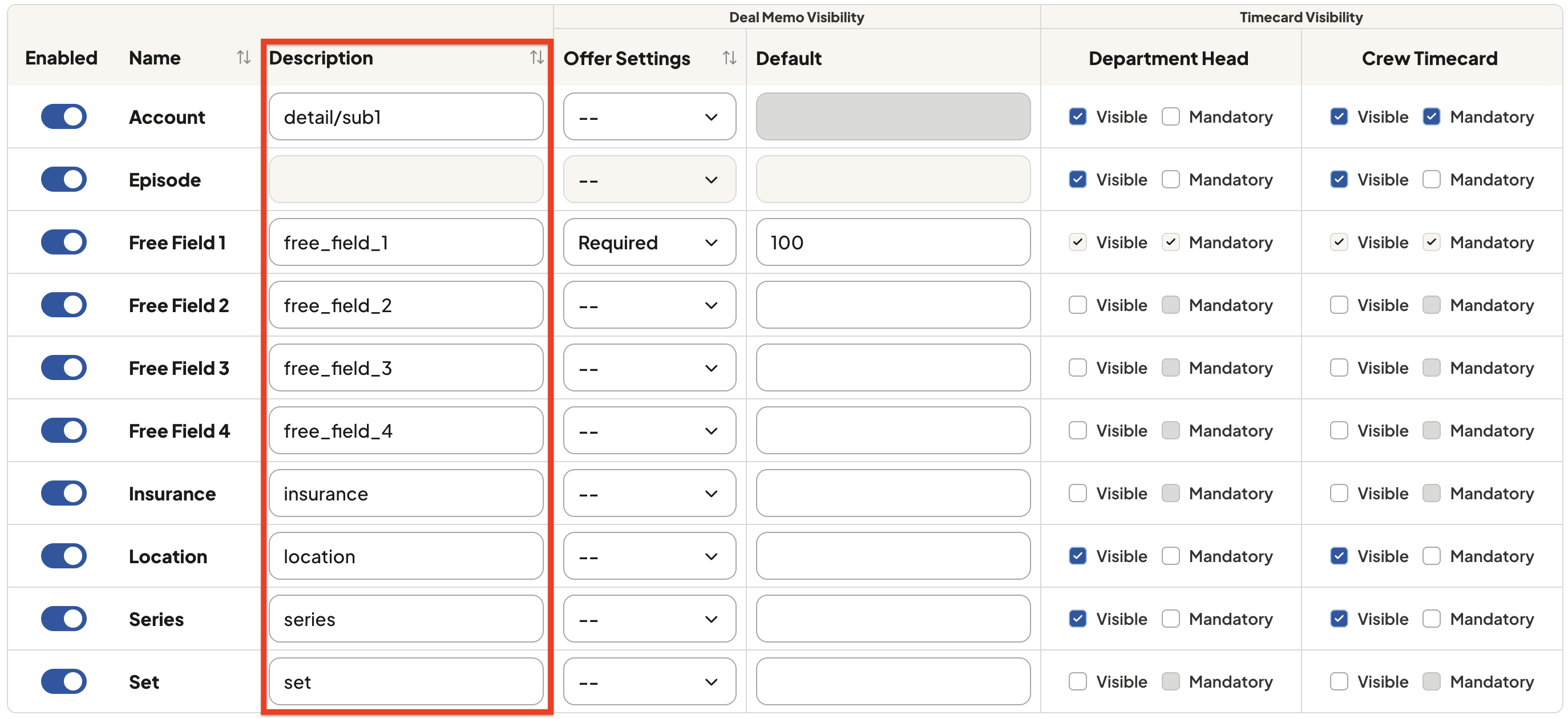The height and width of the screenshot is (719, 1568).
Task: Open Set offer settings dropdown
Action: (649, 681)
